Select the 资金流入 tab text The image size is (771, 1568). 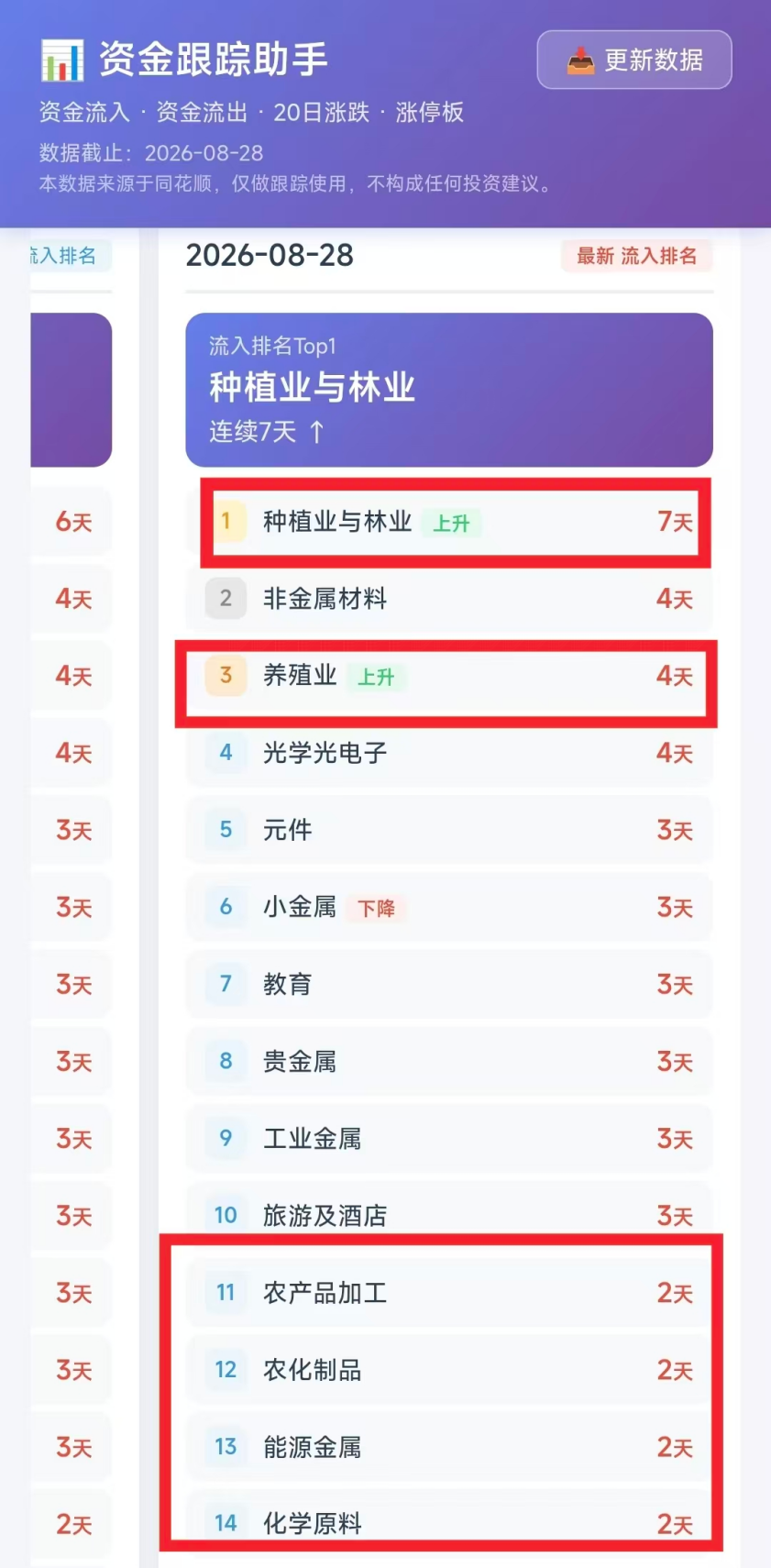84,112
